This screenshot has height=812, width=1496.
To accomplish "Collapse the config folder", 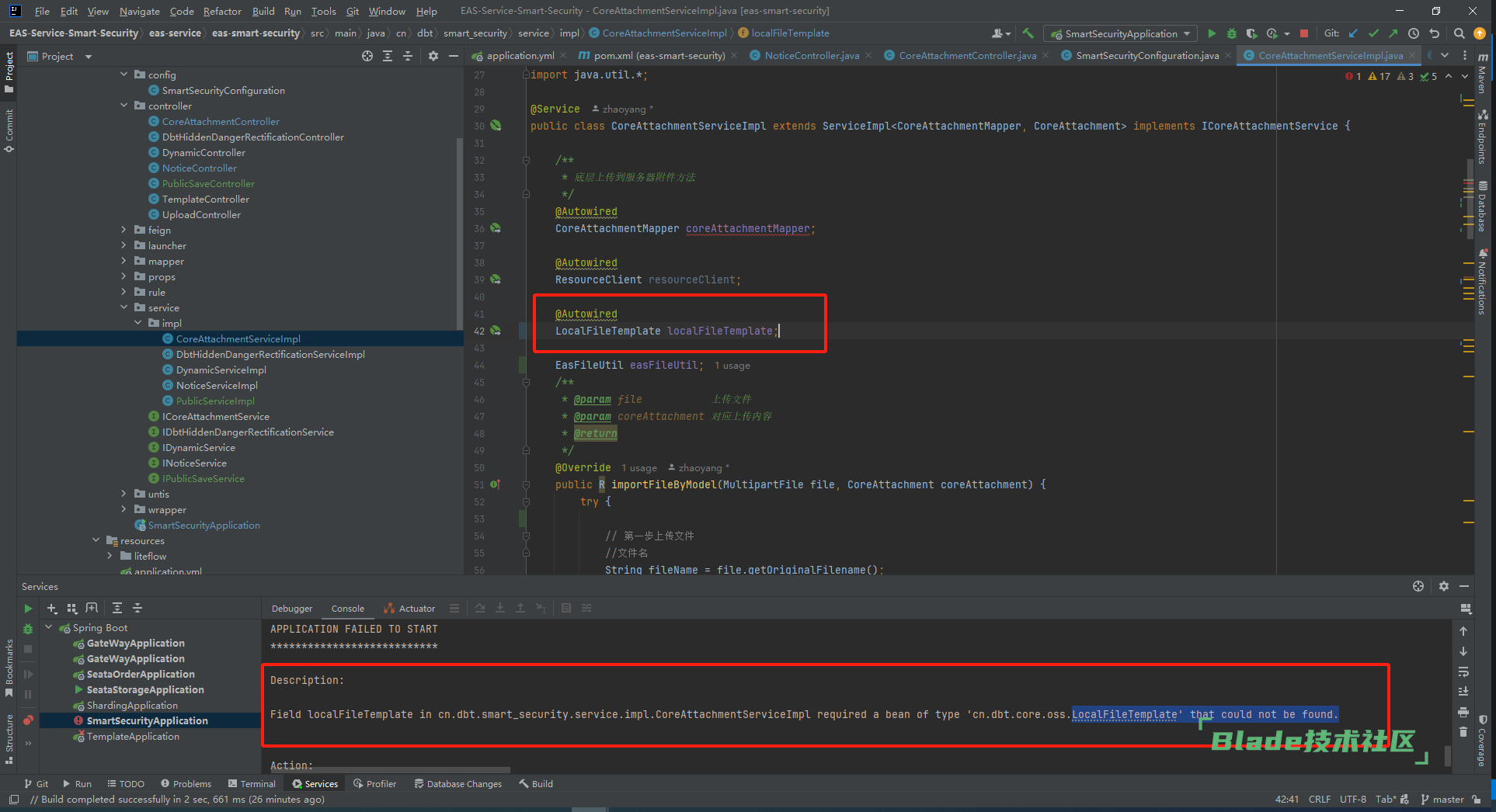I will (124, 75).
